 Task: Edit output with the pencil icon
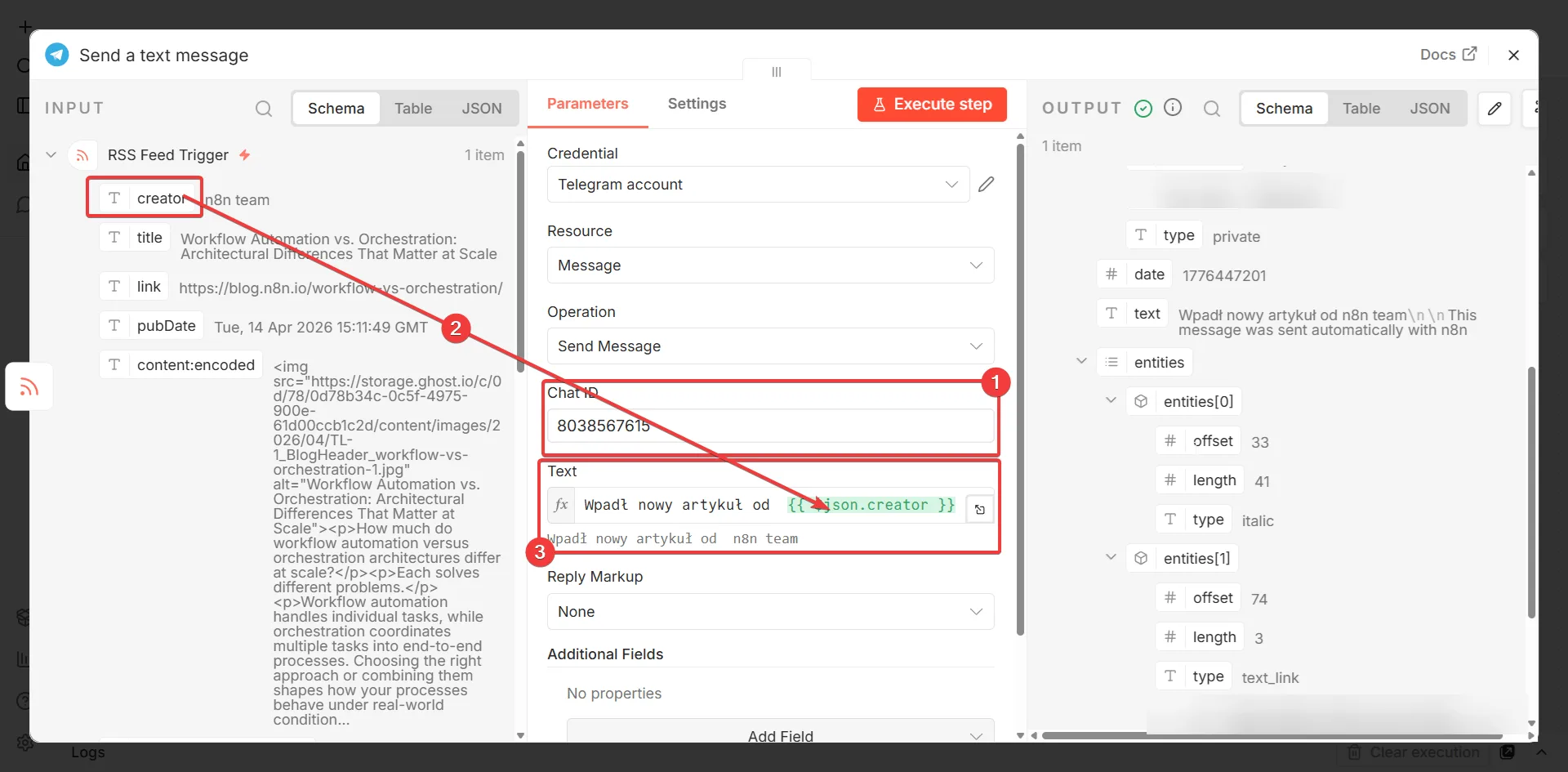click(x=1494, y=109)
